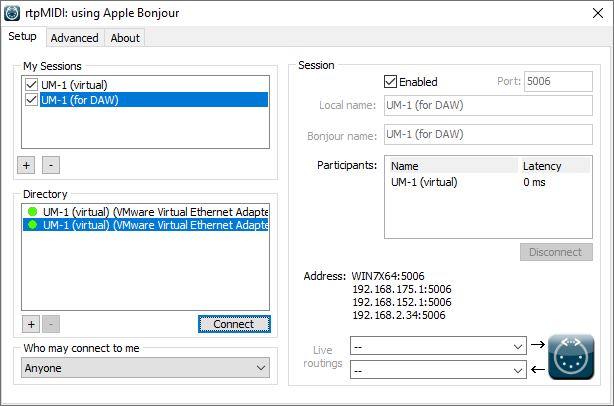Viewport: 614px width, 406px height.
Task: Remove selected session with the minus button
Action: [x=51, y=165]
